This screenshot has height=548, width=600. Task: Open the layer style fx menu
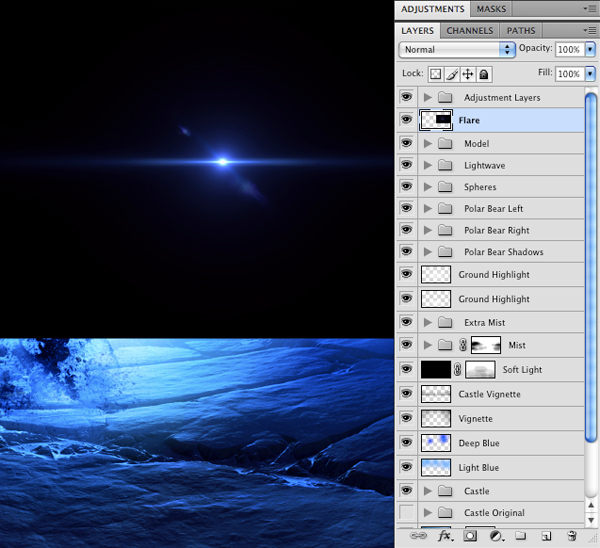445,536
